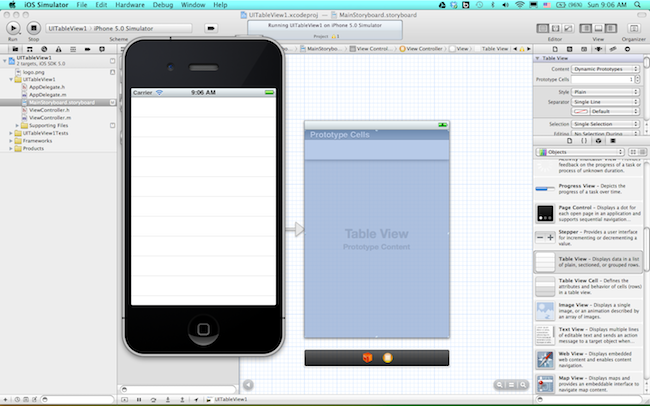The height and width of the screenshot is (406, 650).
Task: Zoom out the storyboard canvas
Action: (x=500, y=385)
